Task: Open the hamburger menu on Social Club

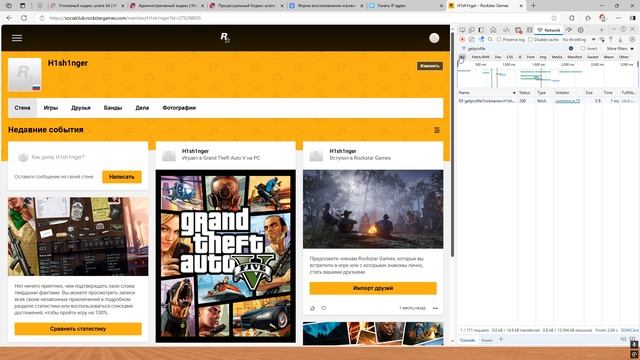Action: pyautogui.click(x=17, y=38)
